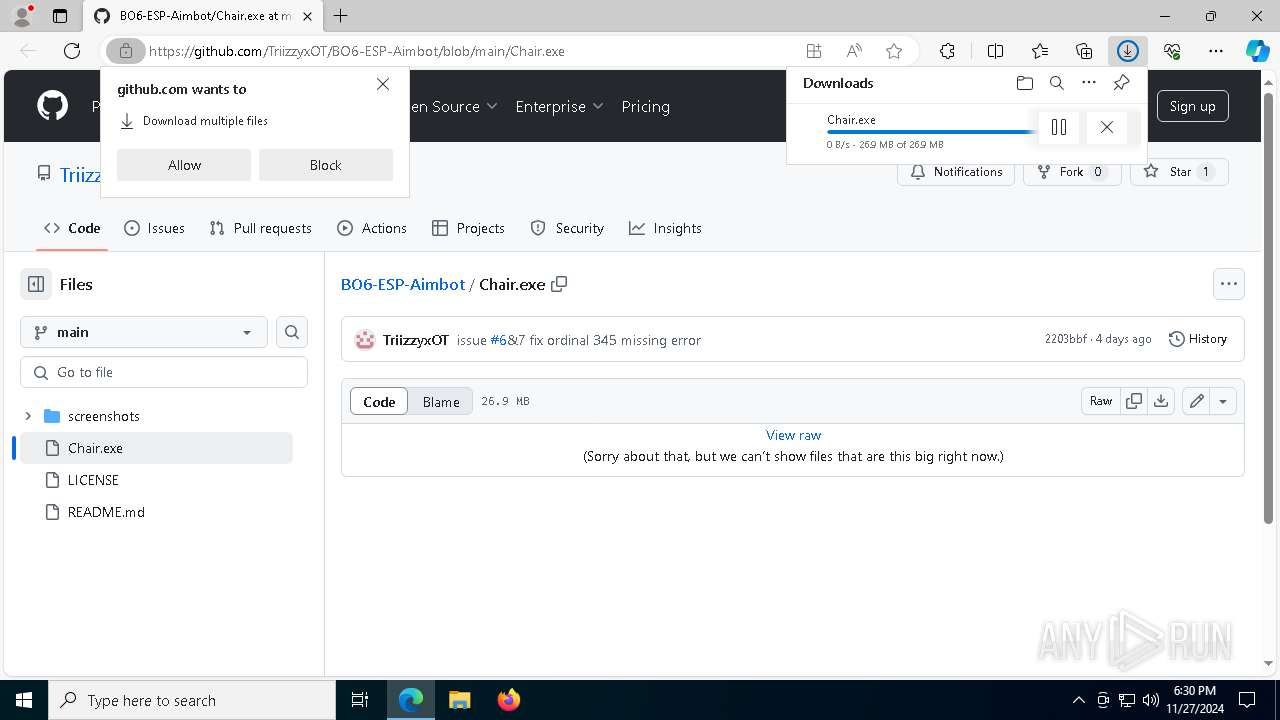Screen dimensions: 1280x720
Task: Open Favorites list icon
Action: coord(1040,51)
